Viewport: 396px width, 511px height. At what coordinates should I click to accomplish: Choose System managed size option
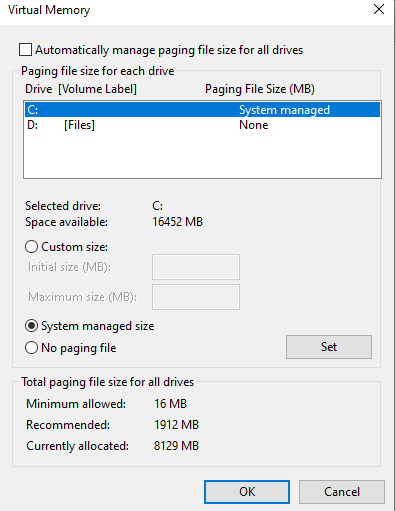point(31,326)
